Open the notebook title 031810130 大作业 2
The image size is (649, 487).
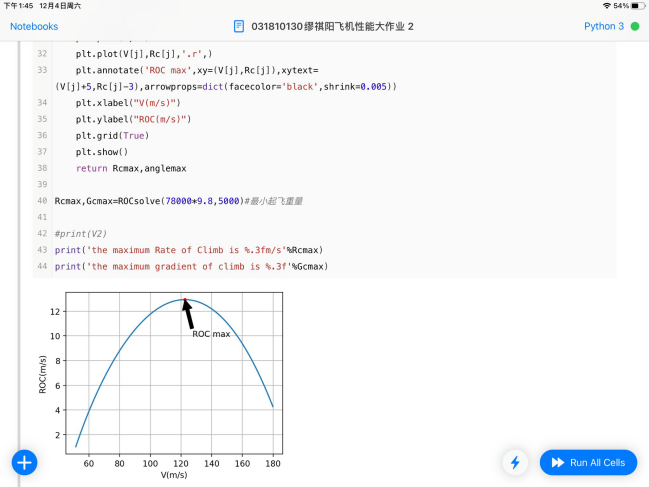[332, 26]
